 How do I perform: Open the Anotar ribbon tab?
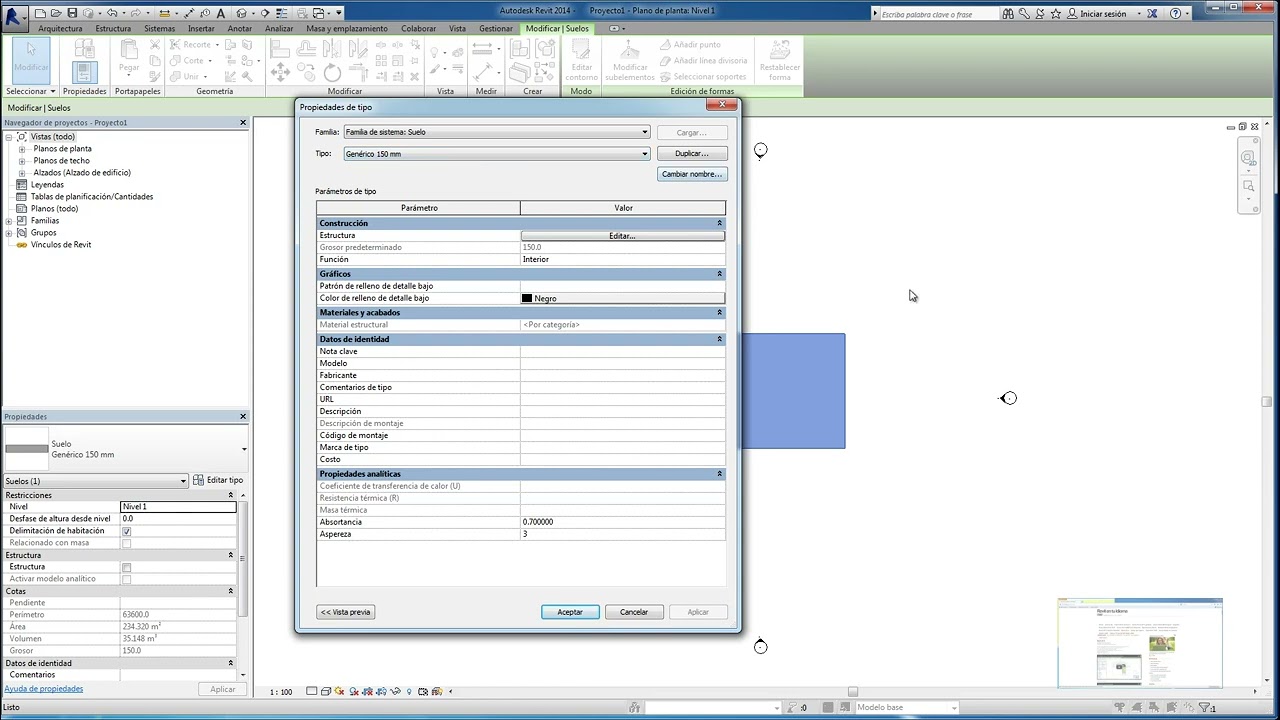[240, 29]
